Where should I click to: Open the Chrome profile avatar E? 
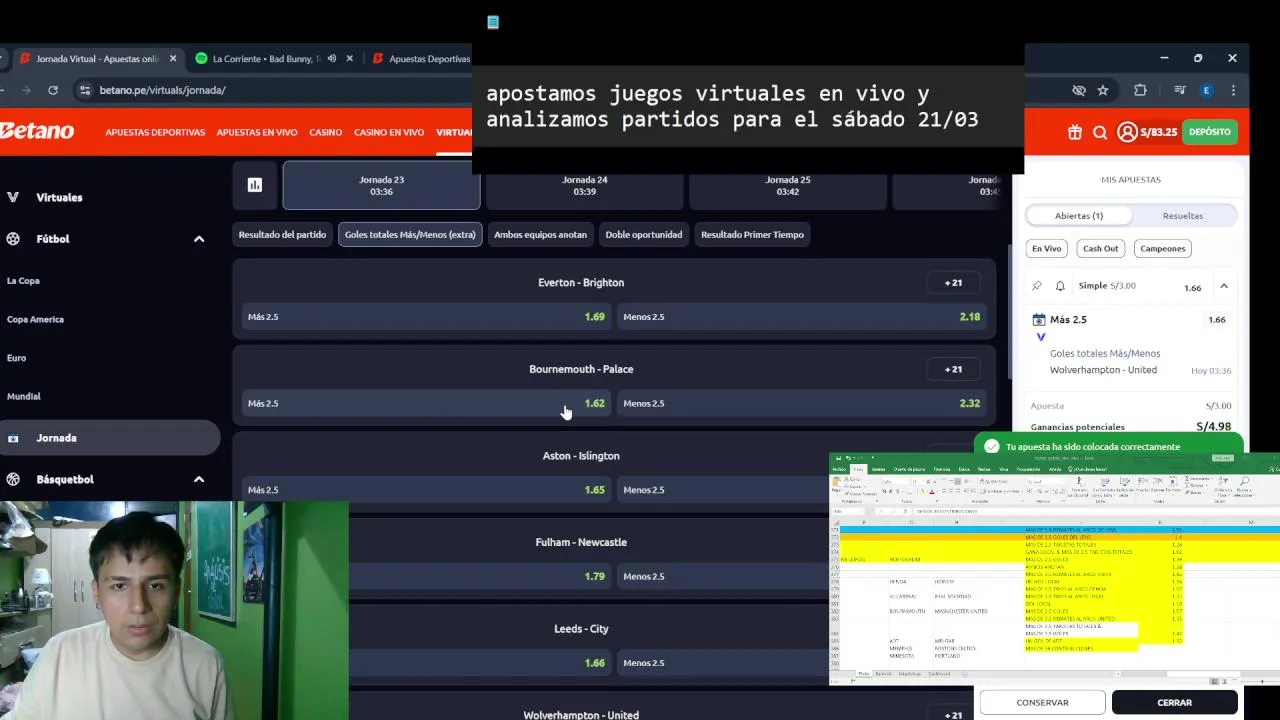pyautogui.click(x=1207, y=90)
